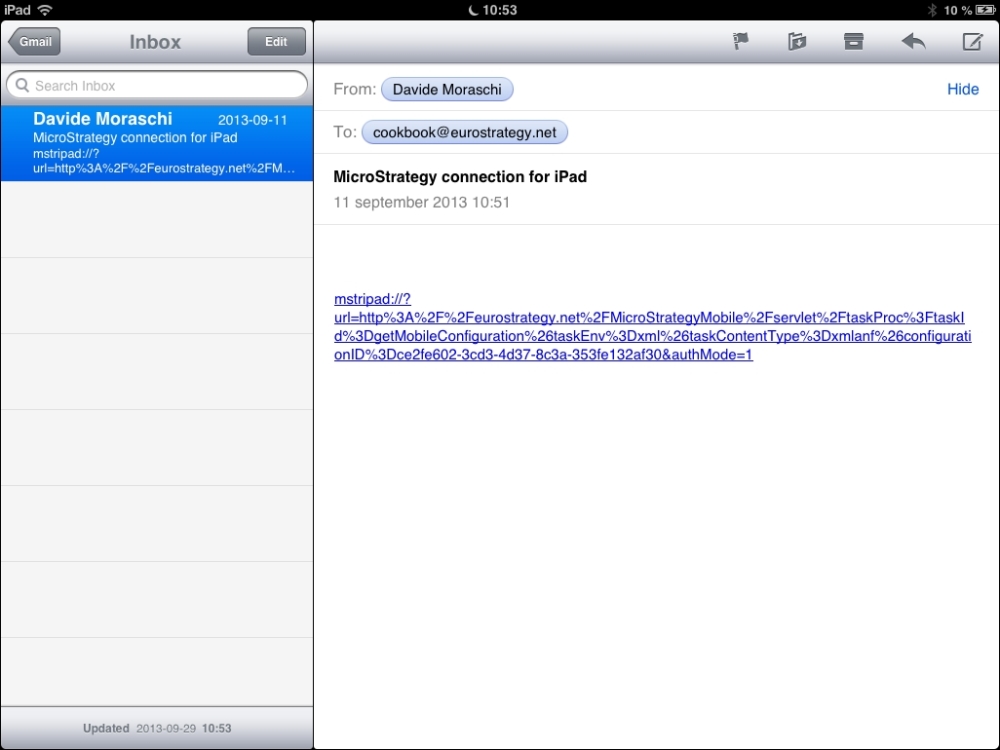Flag the open email

[740, 41]
